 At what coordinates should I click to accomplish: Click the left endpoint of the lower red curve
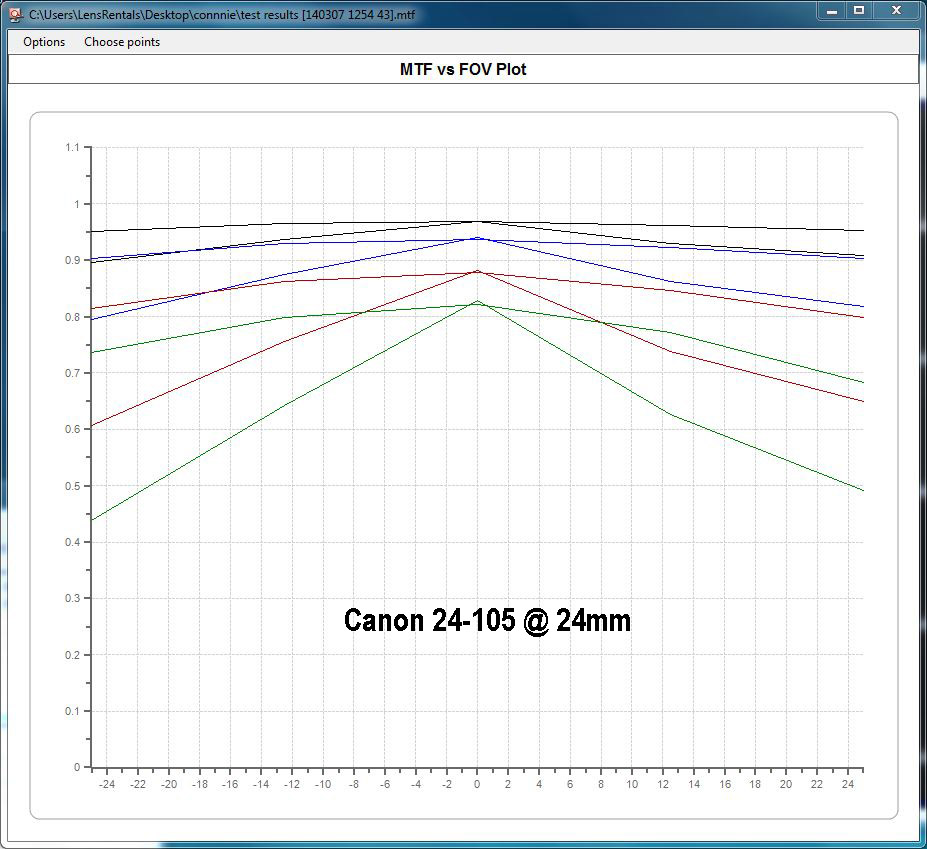92,426
